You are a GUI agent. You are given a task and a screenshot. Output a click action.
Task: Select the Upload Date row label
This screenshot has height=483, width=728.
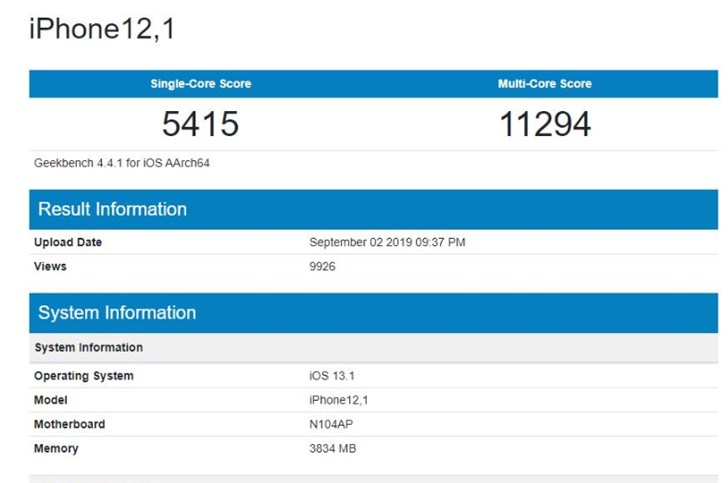pos(68,242)
